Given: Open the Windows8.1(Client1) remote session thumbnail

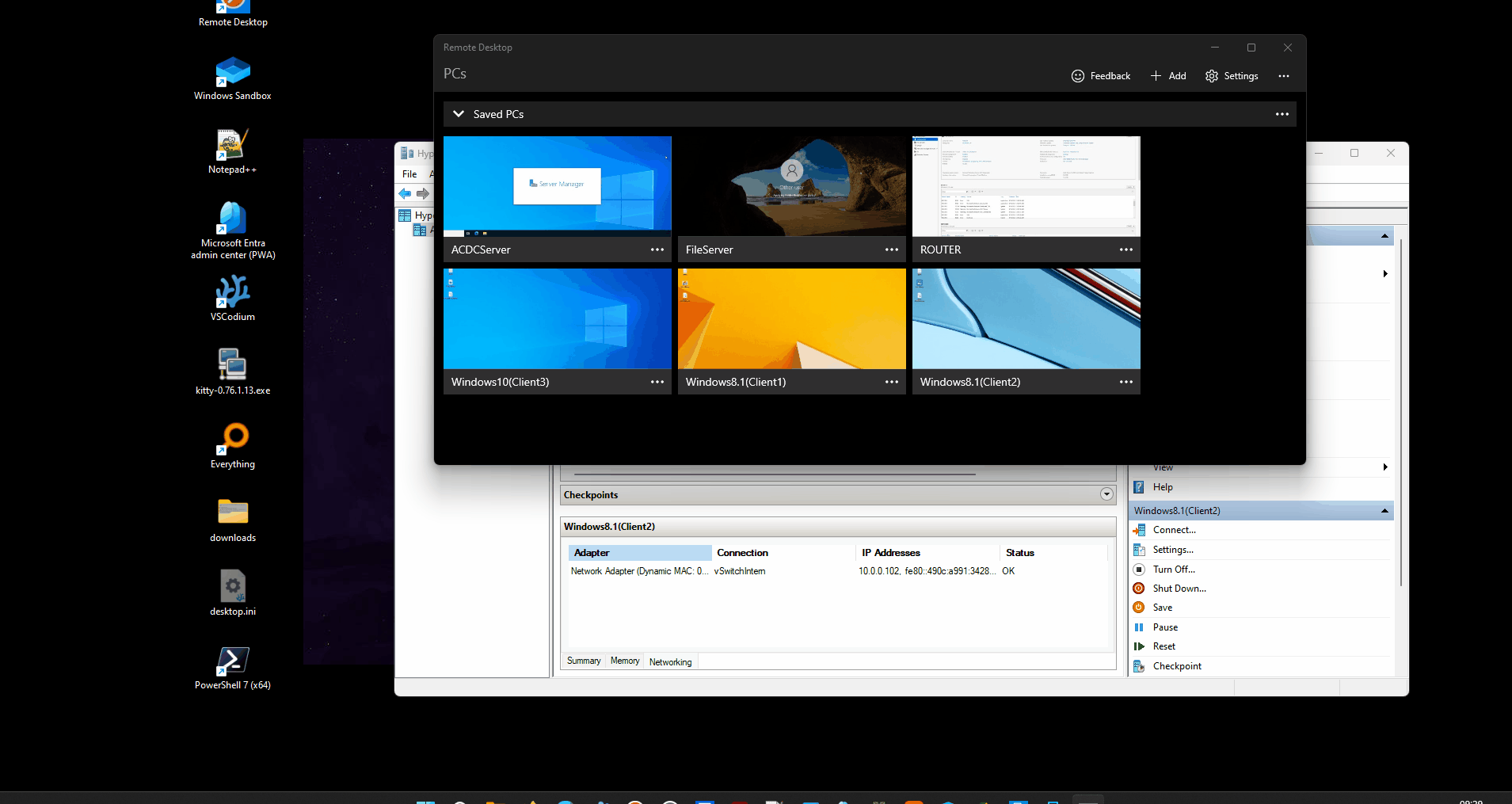Looking at the screenshot, I should tap(792, 318).
